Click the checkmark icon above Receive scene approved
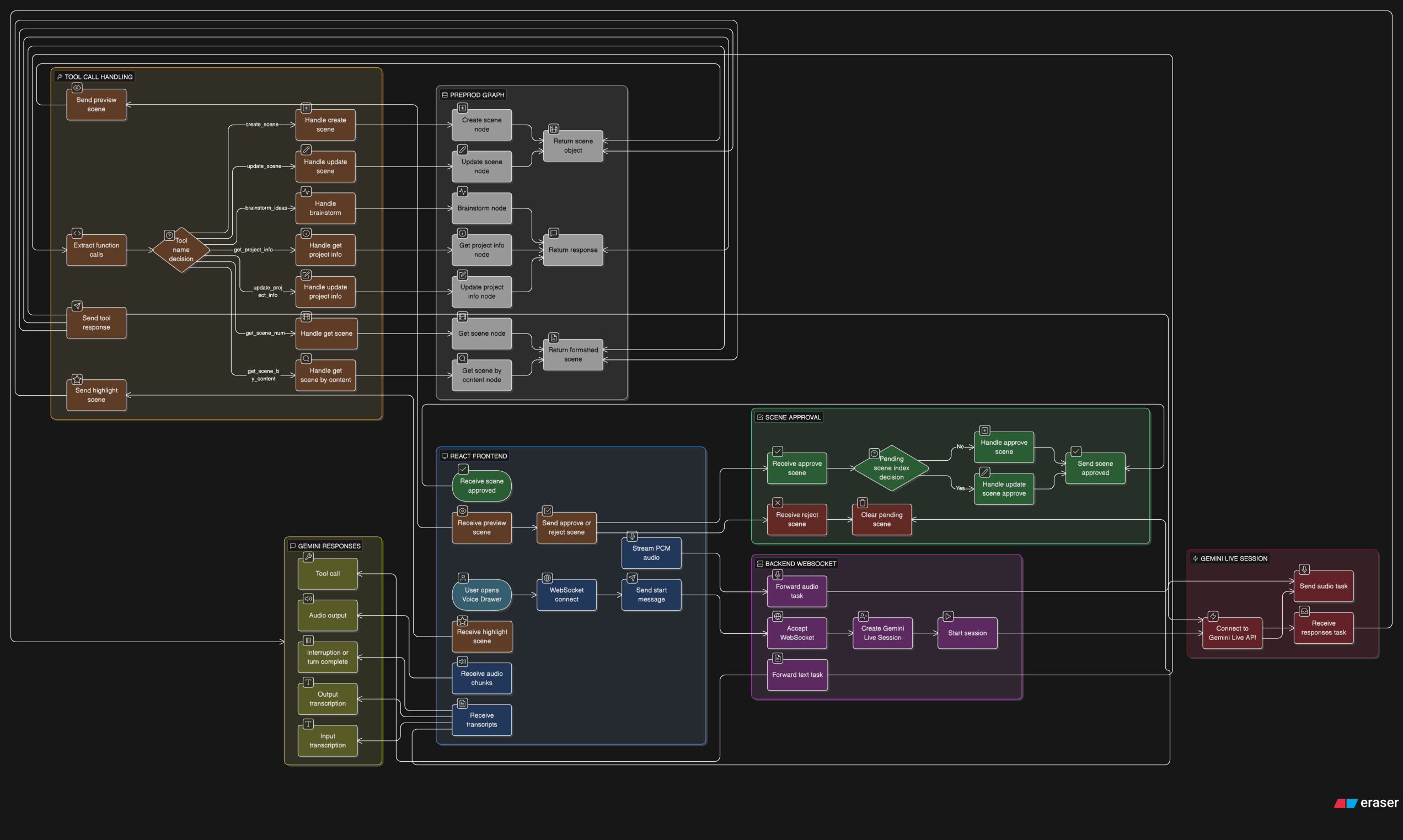 click(463, 469)
